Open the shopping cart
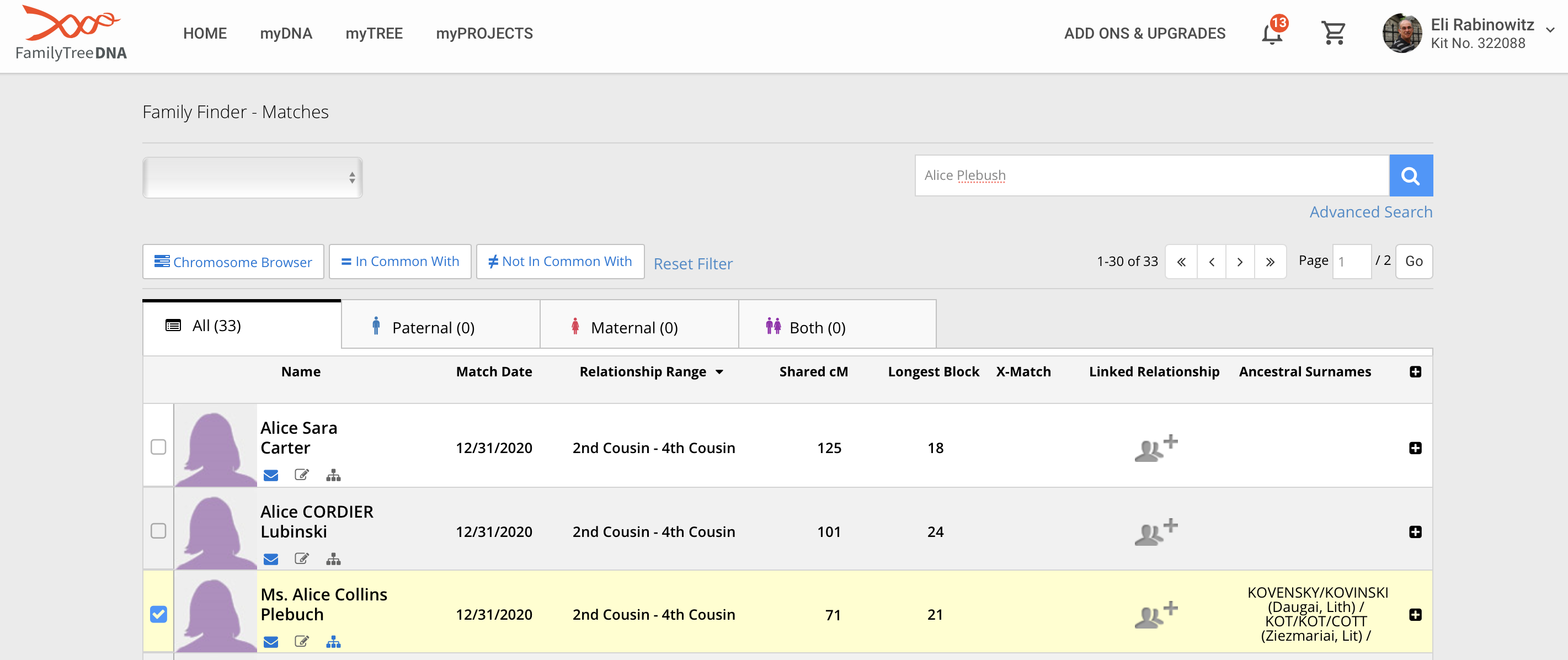1568x660 pixels. pos(1333,34)
